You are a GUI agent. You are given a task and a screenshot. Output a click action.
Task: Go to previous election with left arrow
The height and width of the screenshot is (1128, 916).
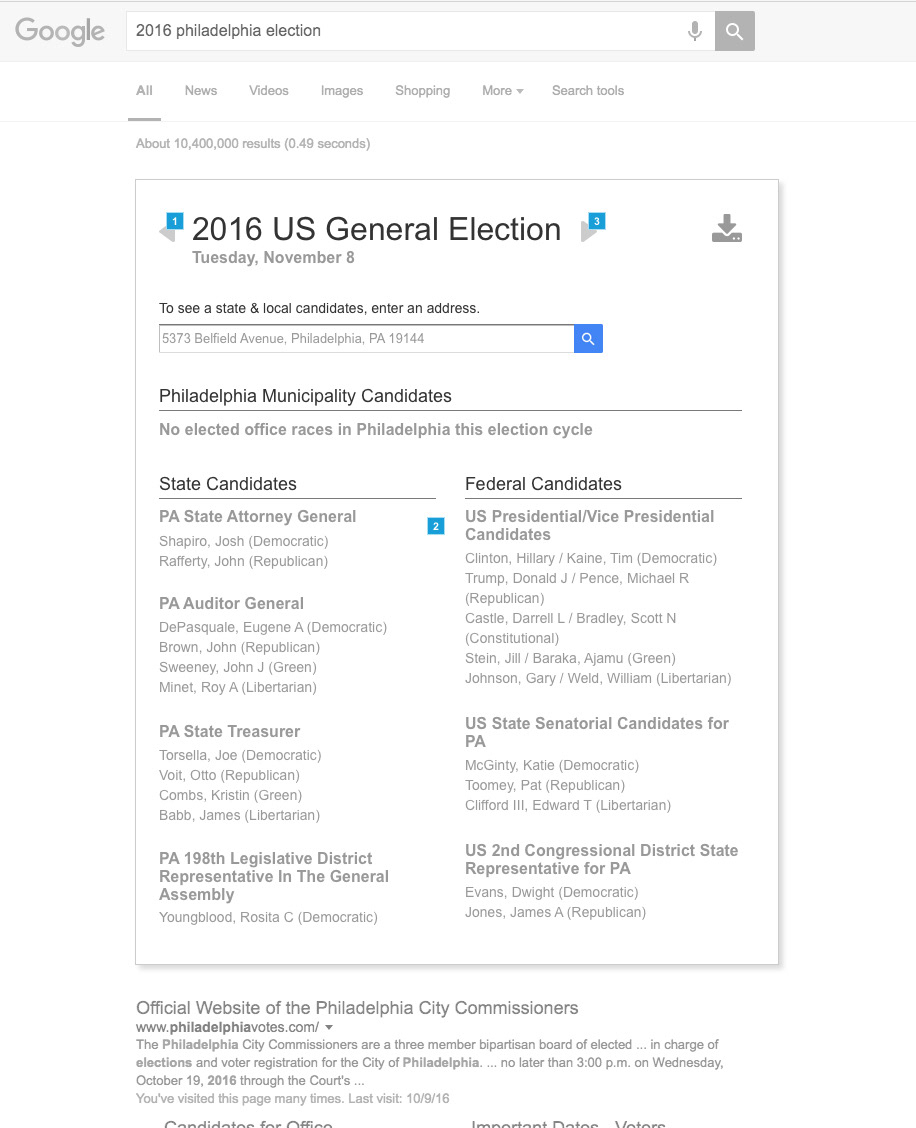(x=167, y=232)
